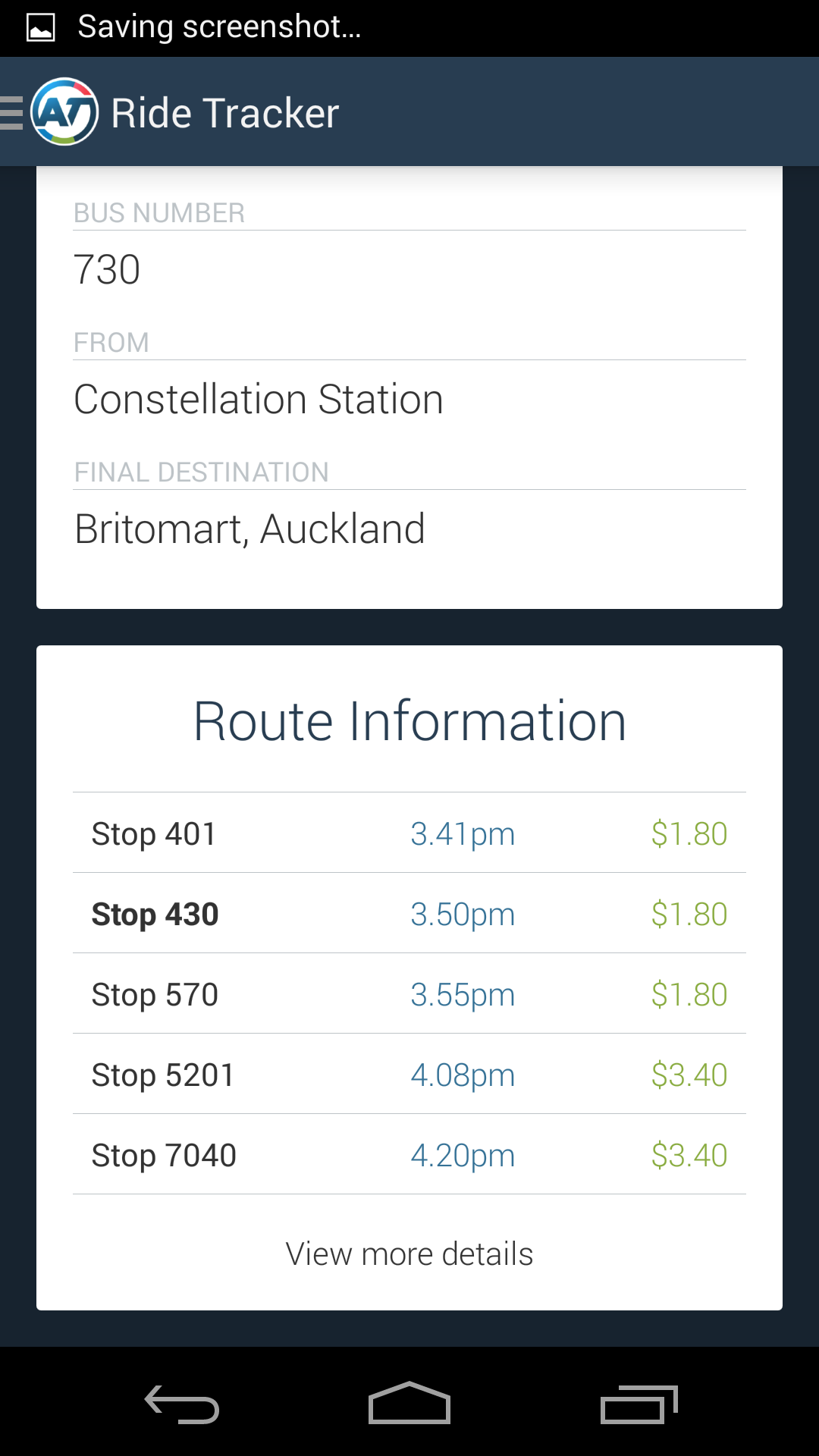819x1456 pixels.
Task: Select the highlighted Stop 430 row
Action: click(409, 913)
